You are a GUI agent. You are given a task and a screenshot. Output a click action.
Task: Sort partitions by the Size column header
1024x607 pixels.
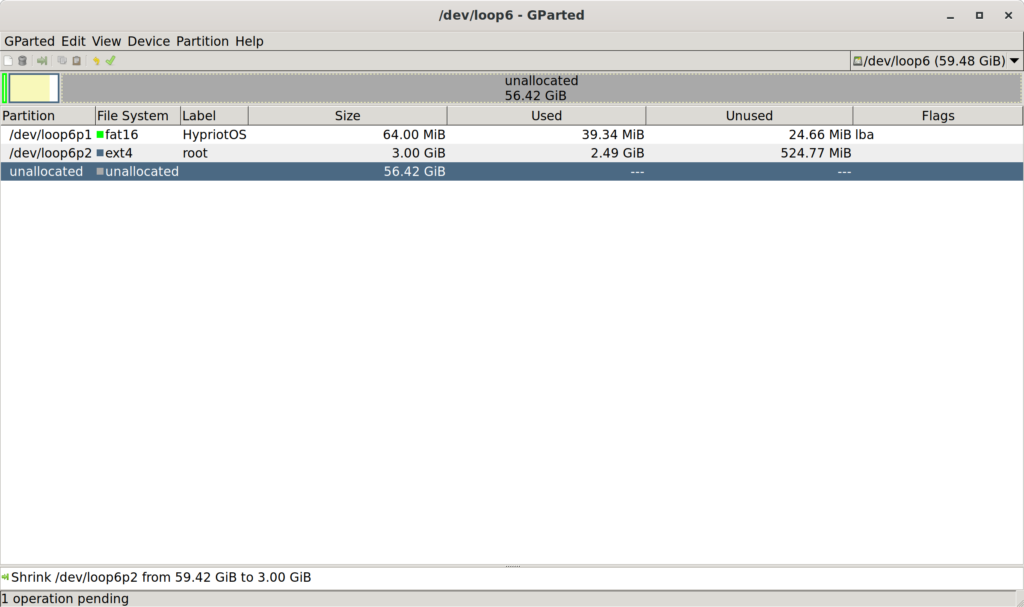[x=347, y=116]
